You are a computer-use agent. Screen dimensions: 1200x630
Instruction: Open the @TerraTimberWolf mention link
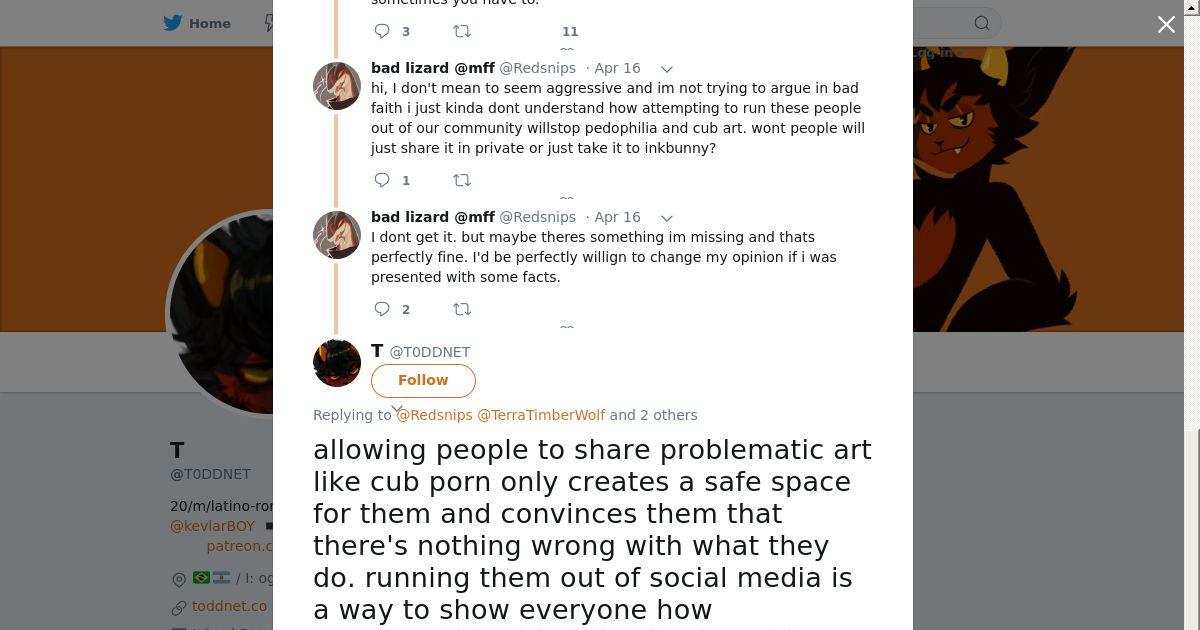pos(541,415)
